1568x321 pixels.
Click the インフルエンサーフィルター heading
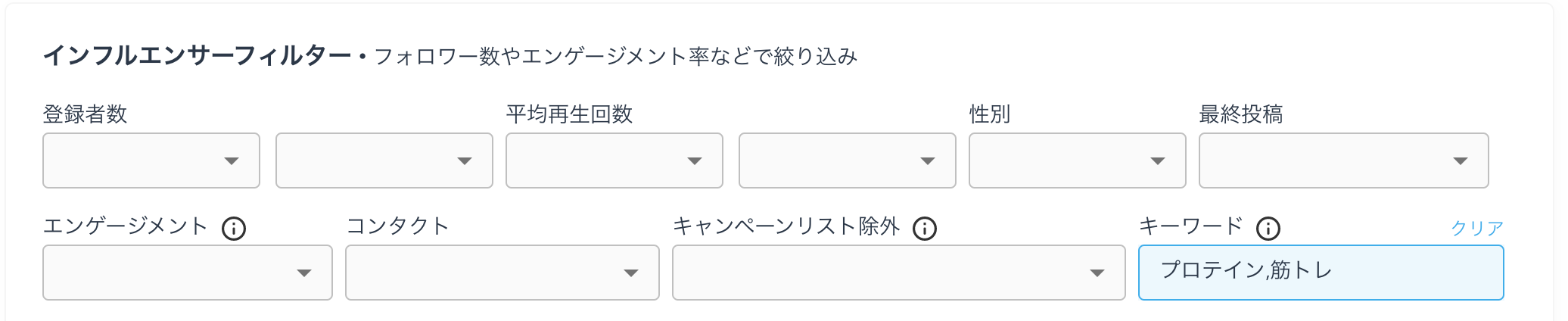point(197,56)
